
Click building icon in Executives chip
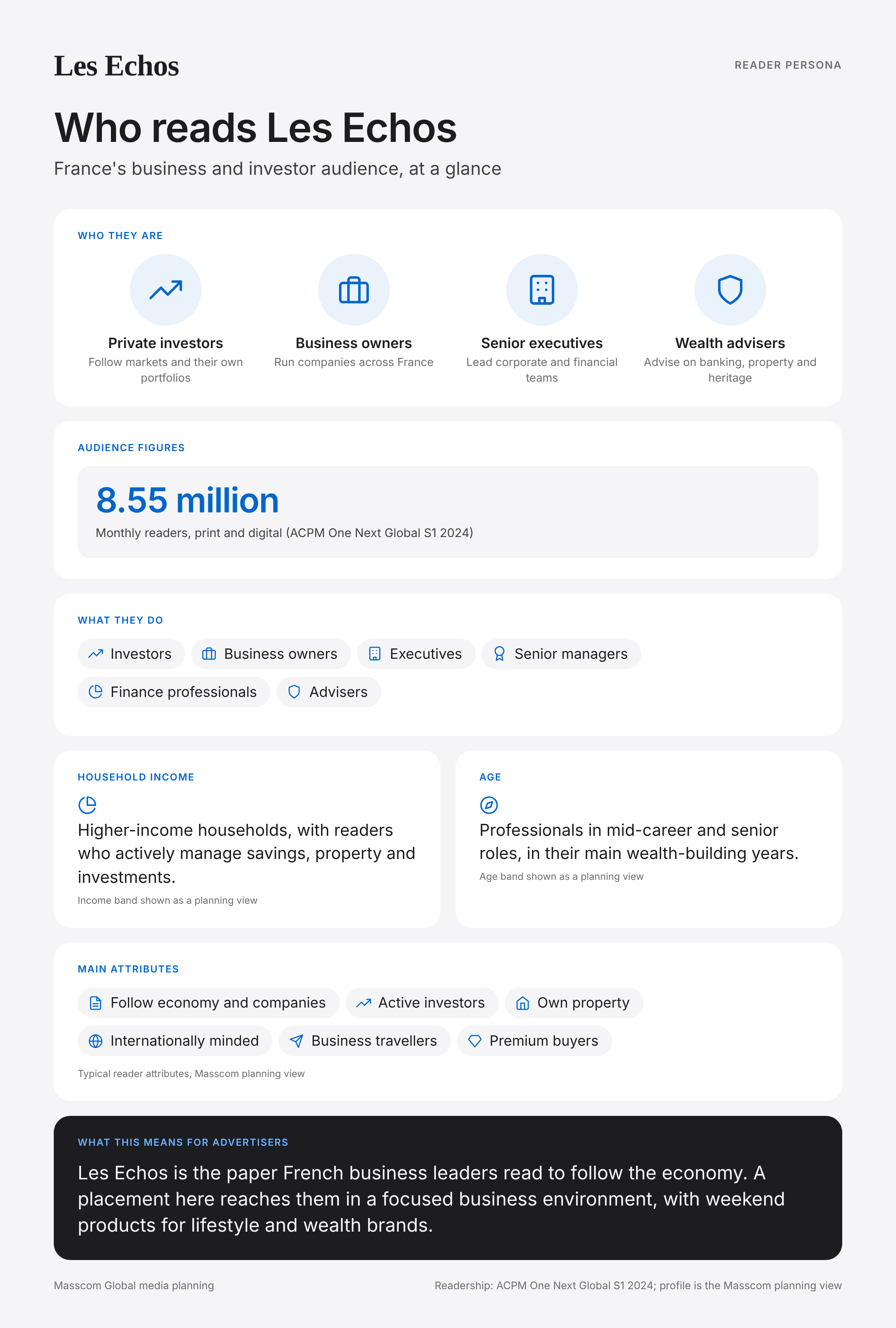click(x=374, y=654)
